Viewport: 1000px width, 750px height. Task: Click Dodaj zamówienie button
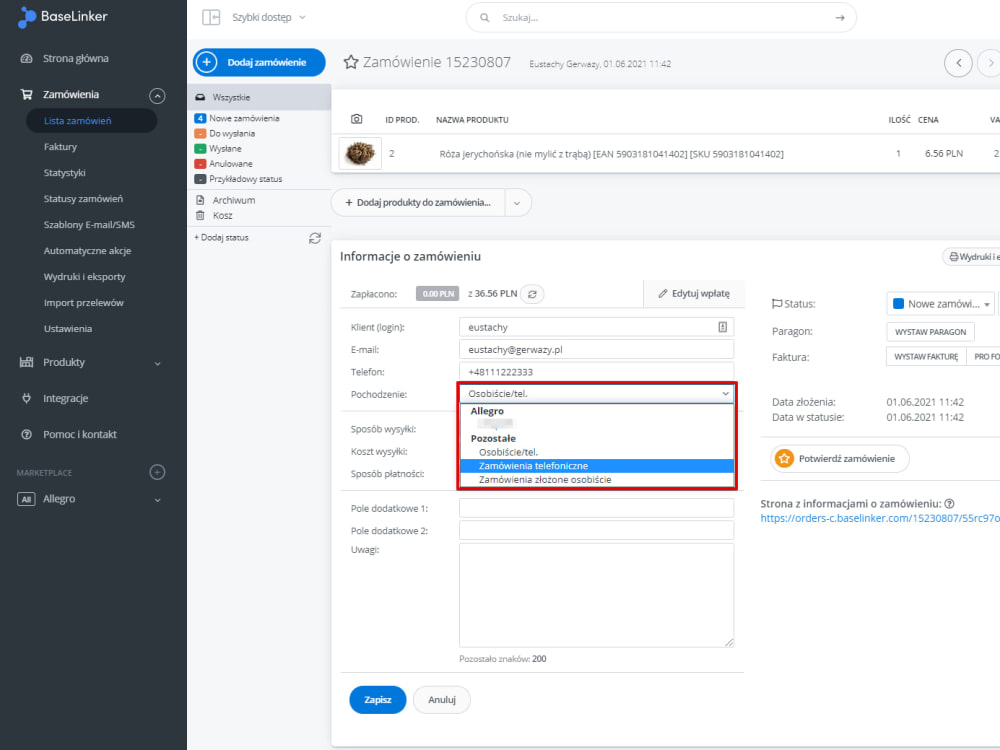click(259, 62)
